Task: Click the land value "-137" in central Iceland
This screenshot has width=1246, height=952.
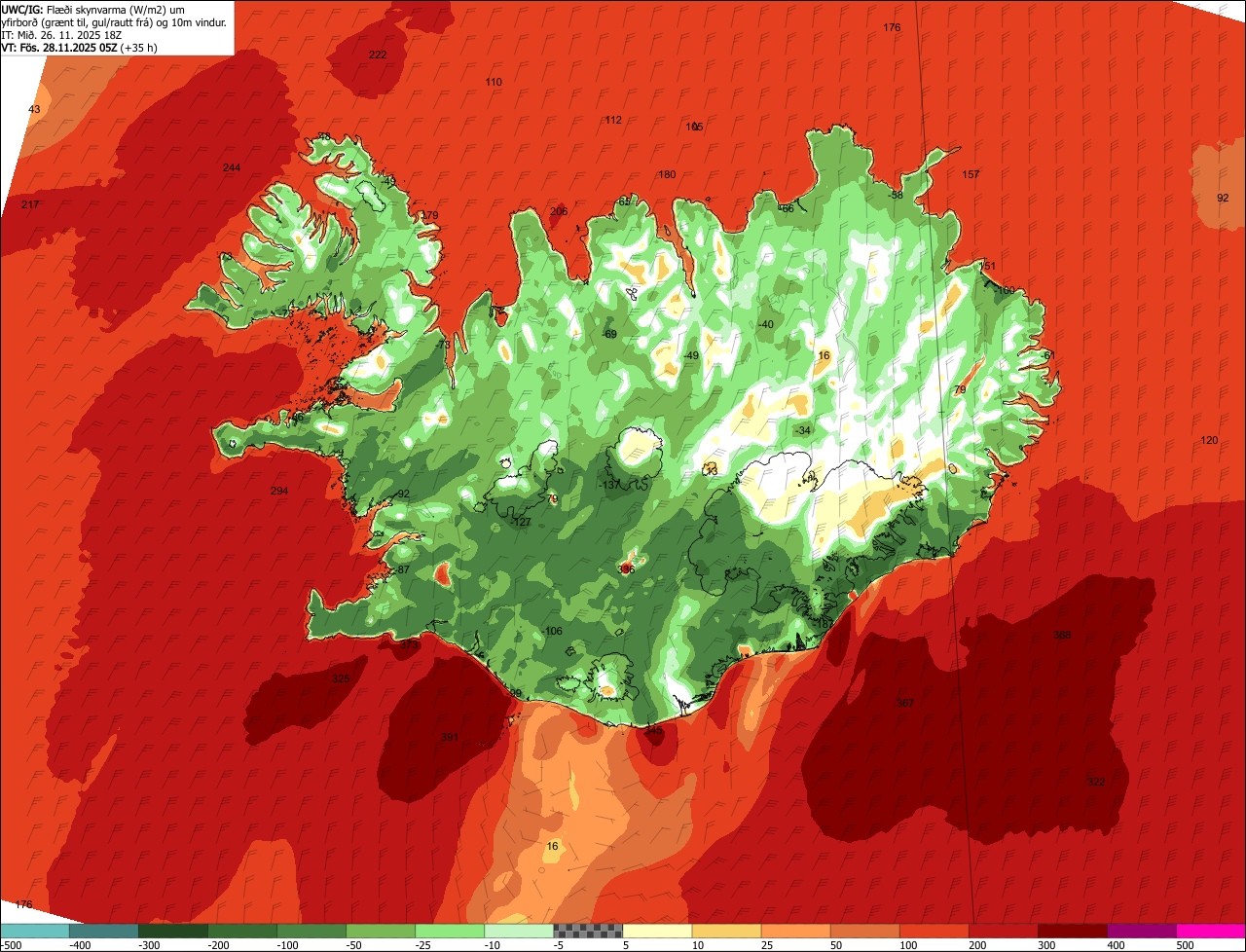Action: pos(609,485)
